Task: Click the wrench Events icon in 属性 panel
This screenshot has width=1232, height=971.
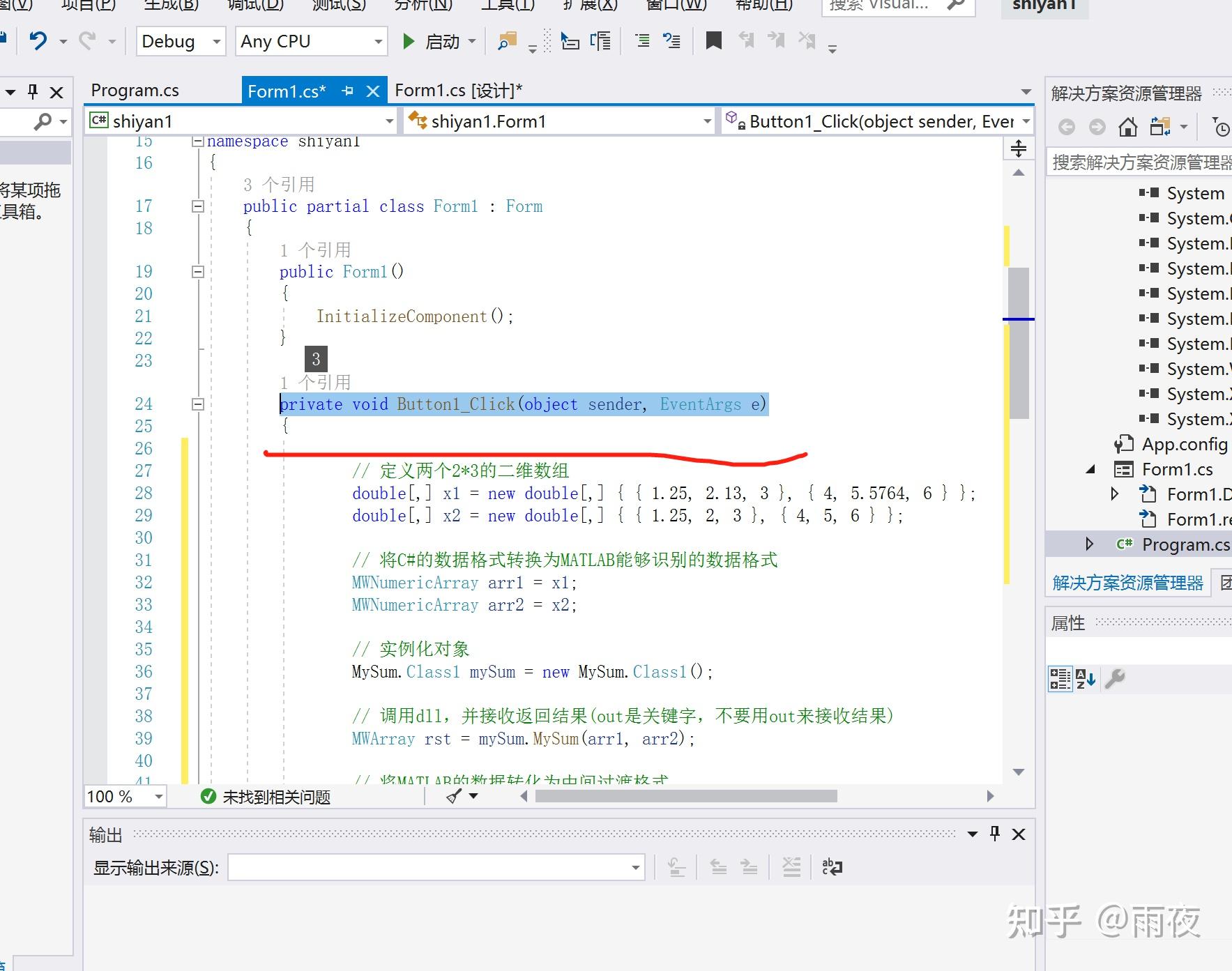Action: point(1115,679)
